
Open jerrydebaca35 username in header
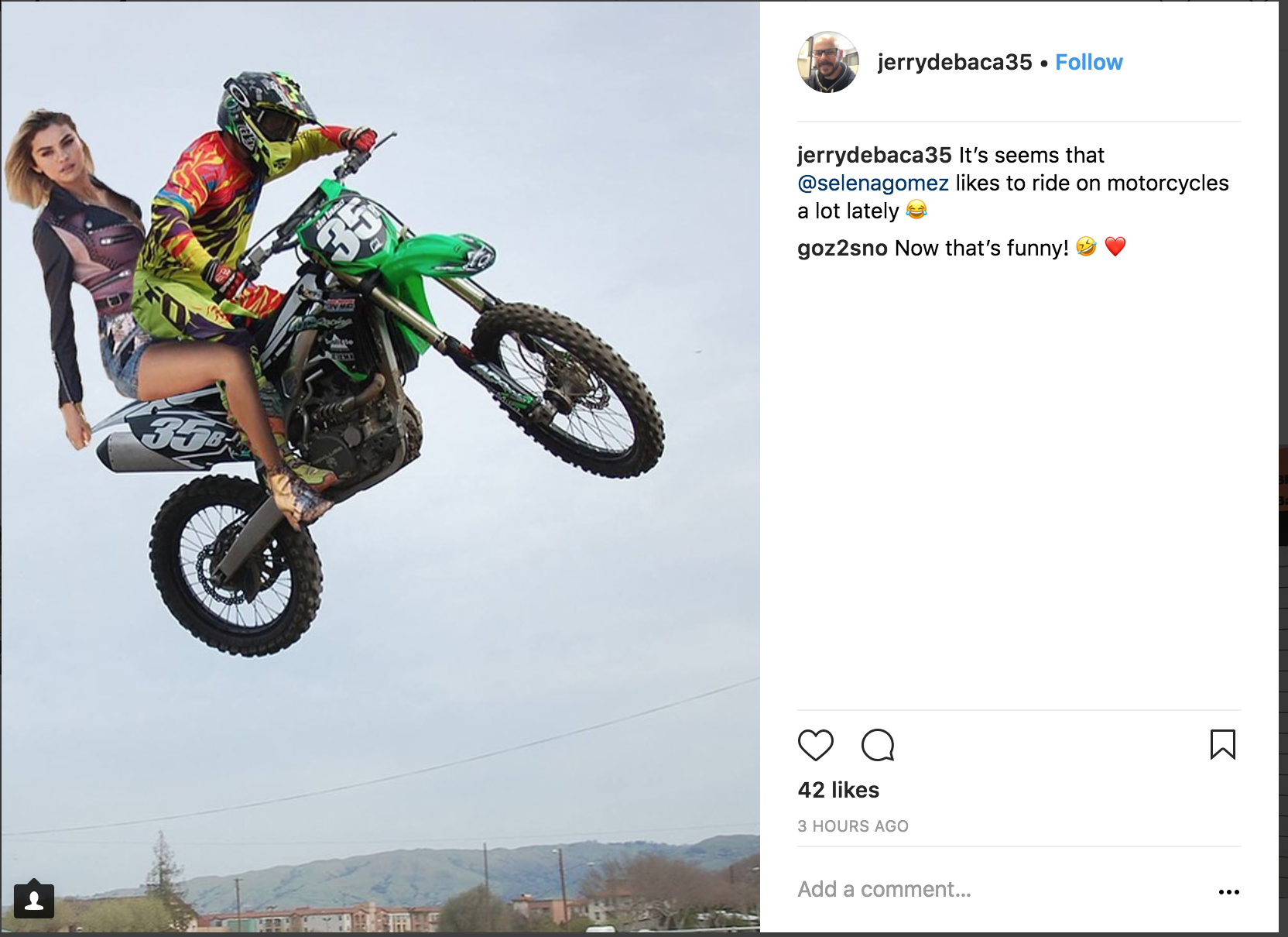pyautogui.click(x=954, y=62)
